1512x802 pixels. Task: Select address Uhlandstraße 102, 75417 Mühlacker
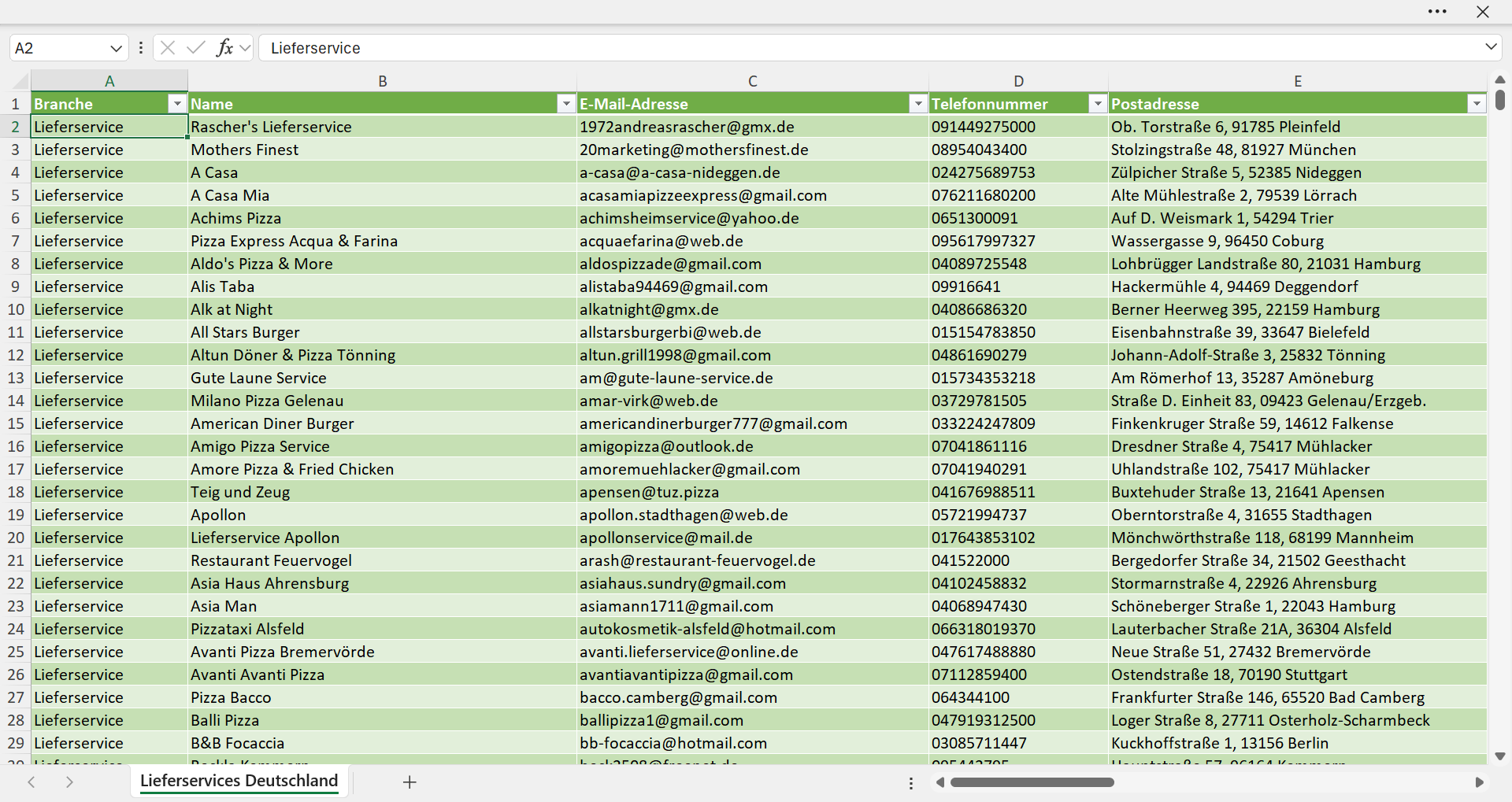(1298, 469)
